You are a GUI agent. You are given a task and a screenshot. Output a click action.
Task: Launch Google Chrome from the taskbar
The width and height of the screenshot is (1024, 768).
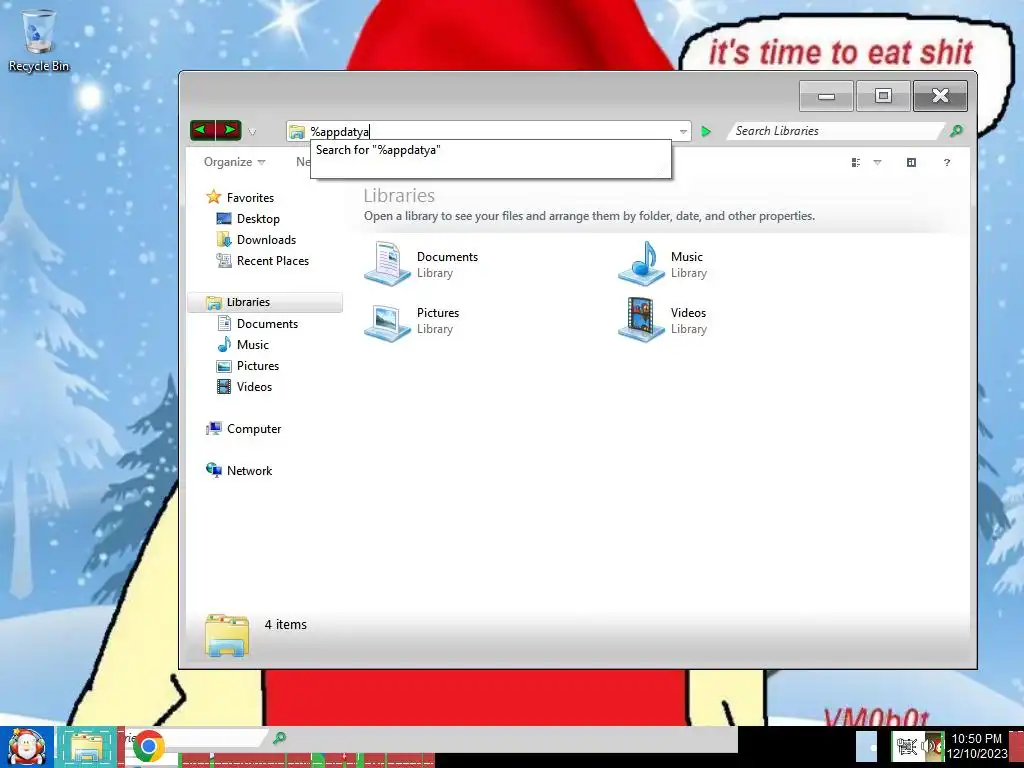[148, 746]
